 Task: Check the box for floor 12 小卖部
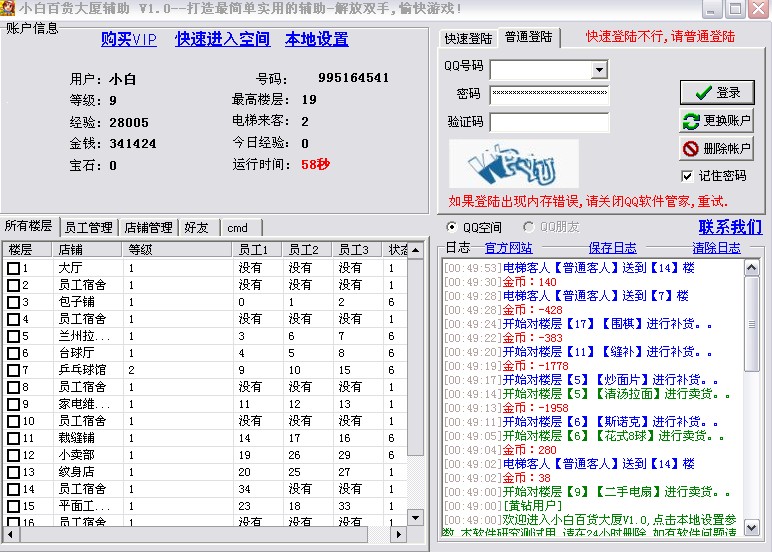tap(14, 455)
